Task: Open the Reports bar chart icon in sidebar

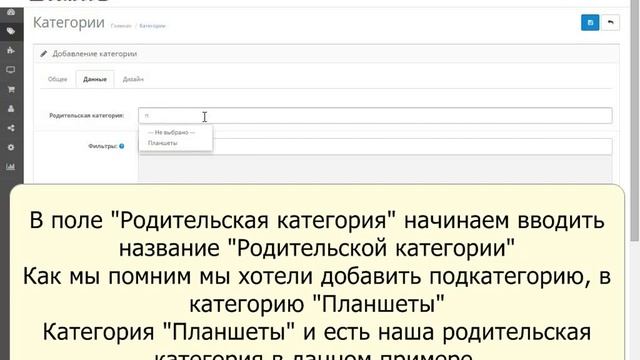Action: coord(11,167)
